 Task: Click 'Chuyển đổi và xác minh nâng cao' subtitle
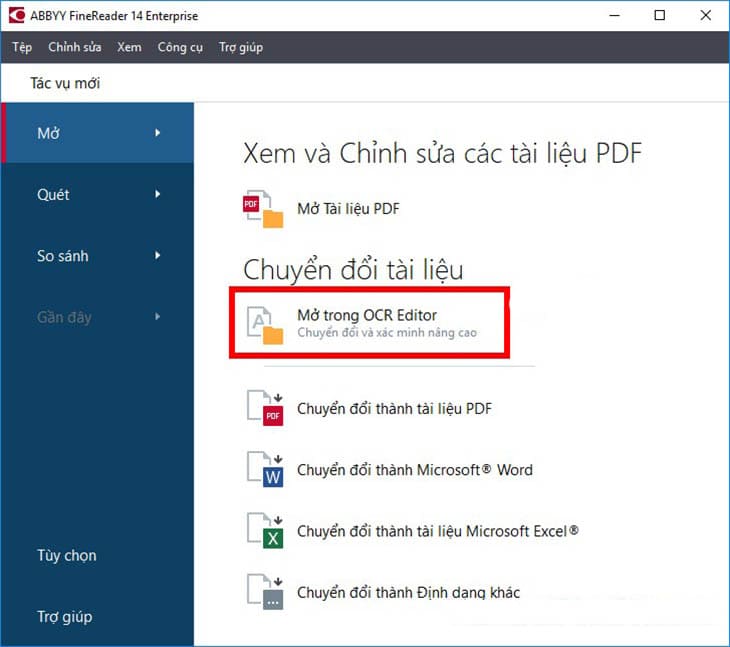click(x=387, y=333)
